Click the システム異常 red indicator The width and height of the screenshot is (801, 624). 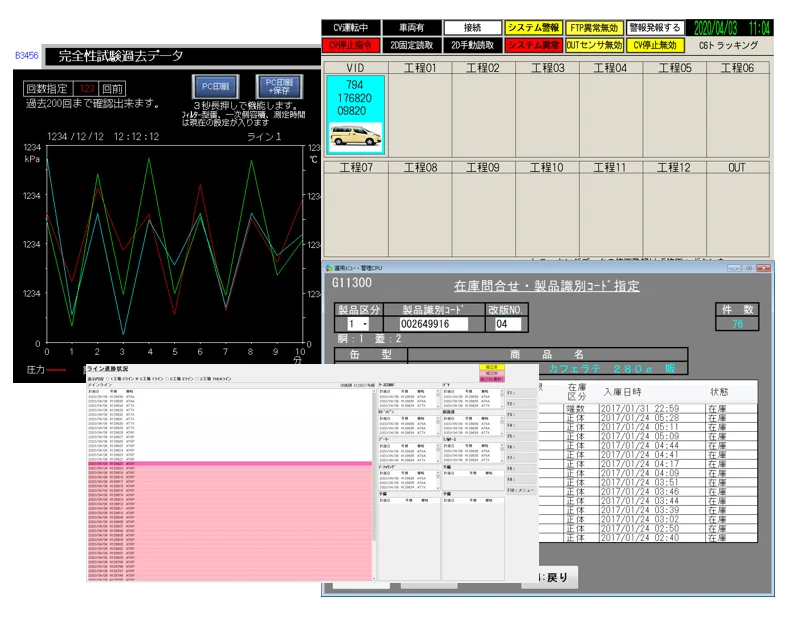pyautogui.click(x=533, y=45)
